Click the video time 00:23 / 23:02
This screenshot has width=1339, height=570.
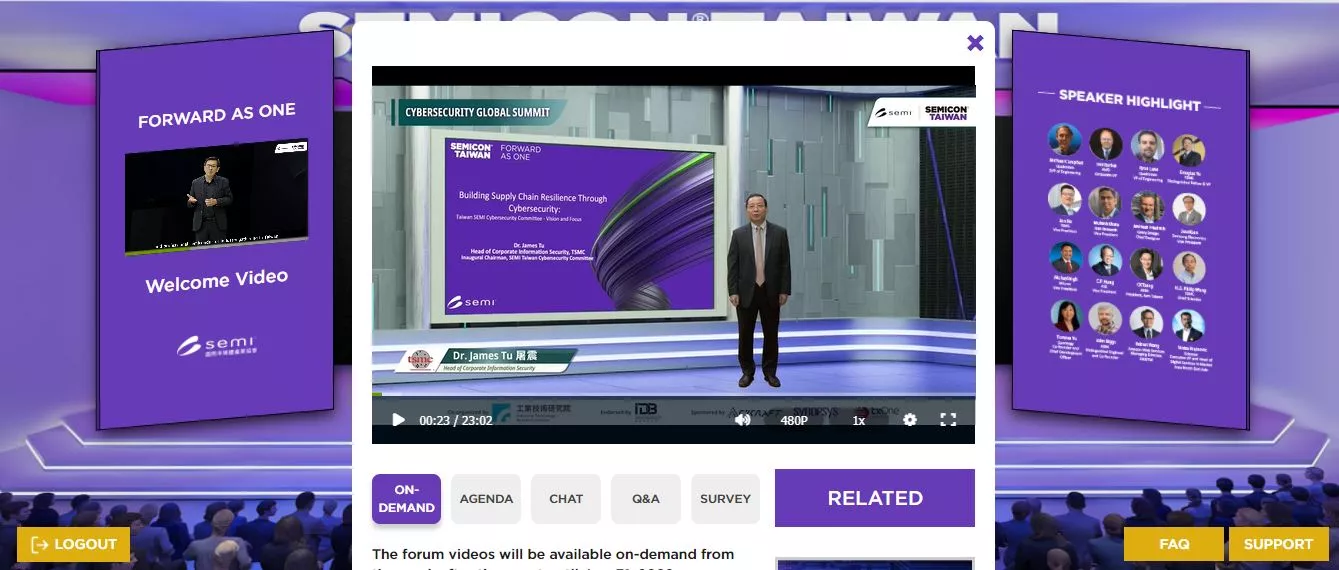tap(455, 420)
